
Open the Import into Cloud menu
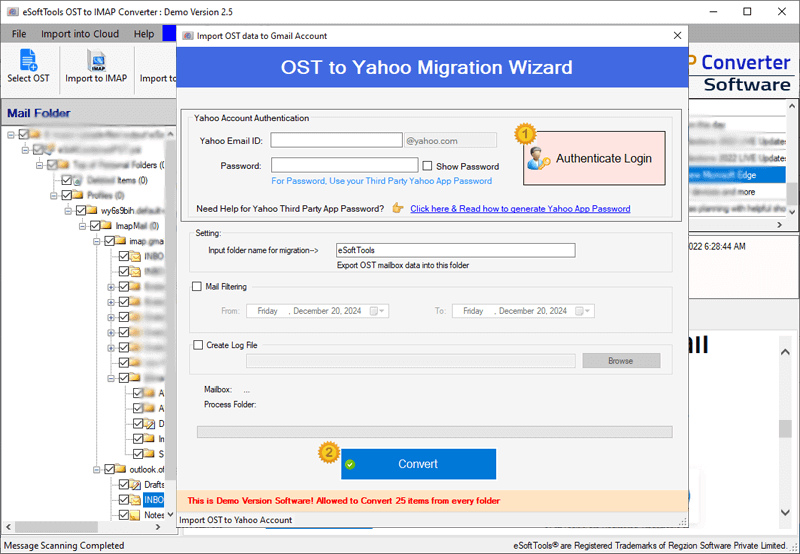pos(80,34)
